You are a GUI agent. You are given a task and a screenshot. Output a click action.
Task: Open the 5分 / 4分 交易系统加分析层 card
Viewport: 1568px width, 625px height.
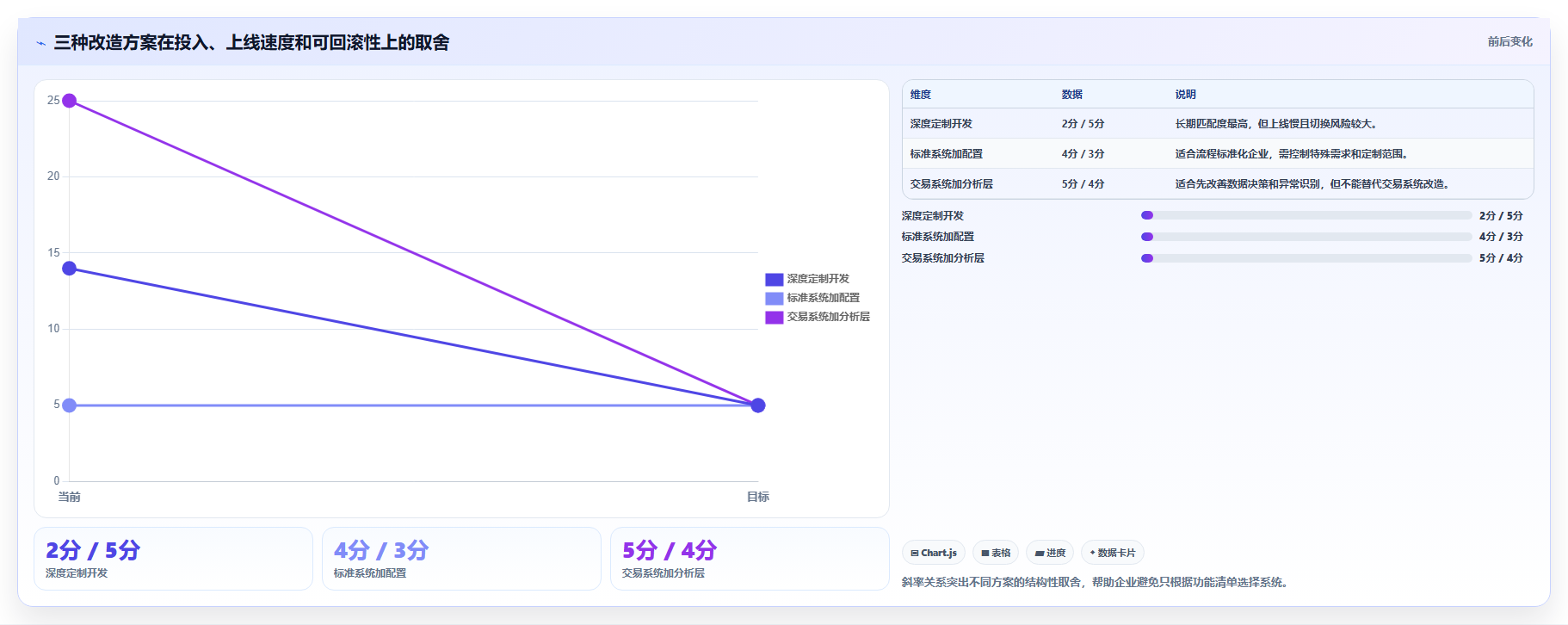[750, 559]
